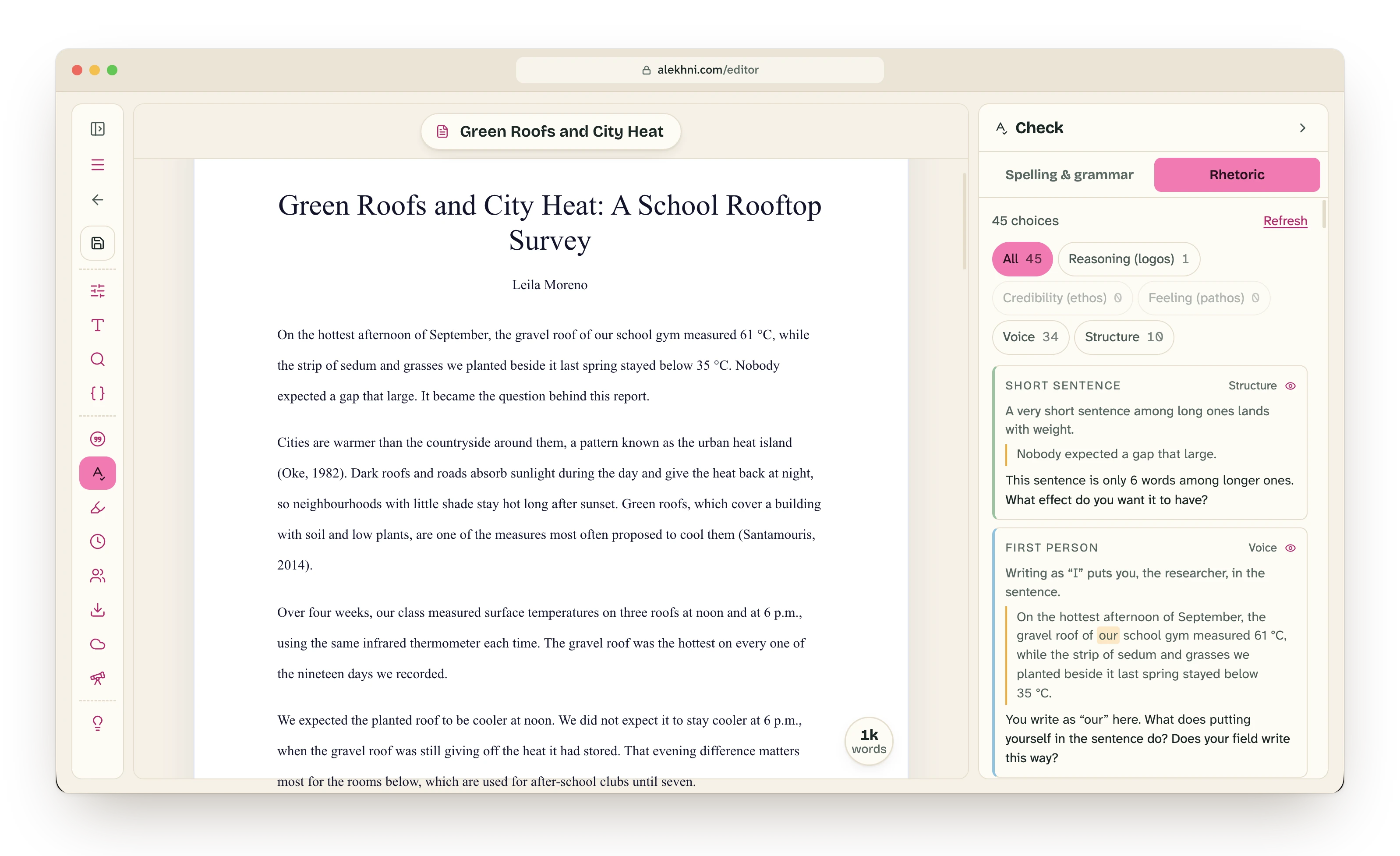Viewport: 1400px width, 856px height.
Task: Click the document editor scrollbar
Action: coord(964,222)
